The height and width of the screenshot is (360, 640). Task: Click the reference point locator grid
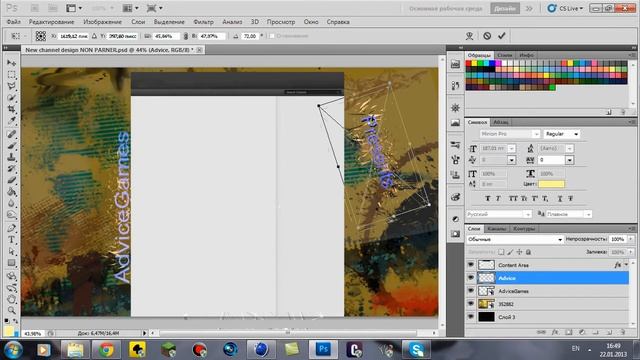tap(40, 36)
